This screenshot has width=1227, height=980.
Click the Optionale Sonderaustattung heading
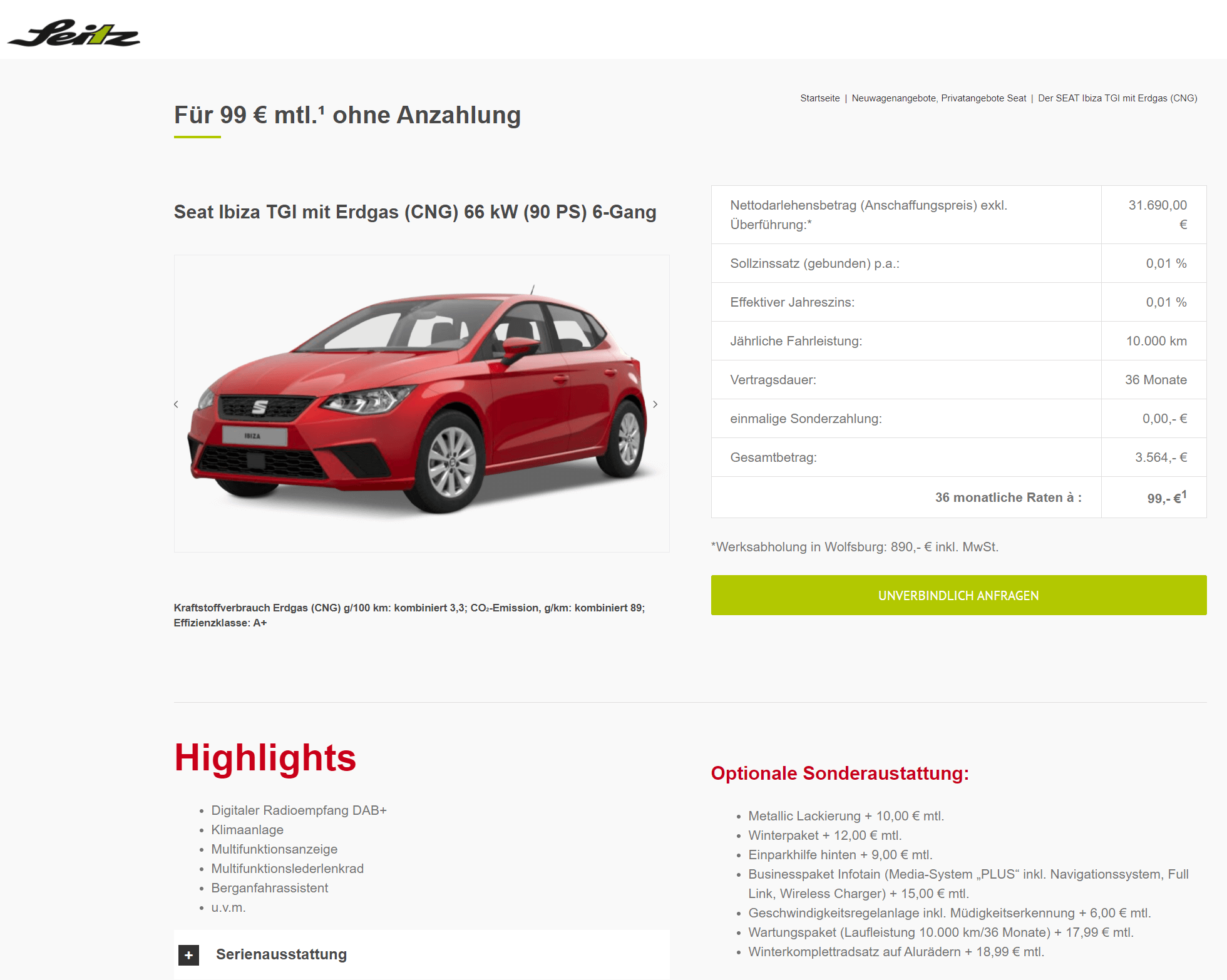(x=839, y=773)
